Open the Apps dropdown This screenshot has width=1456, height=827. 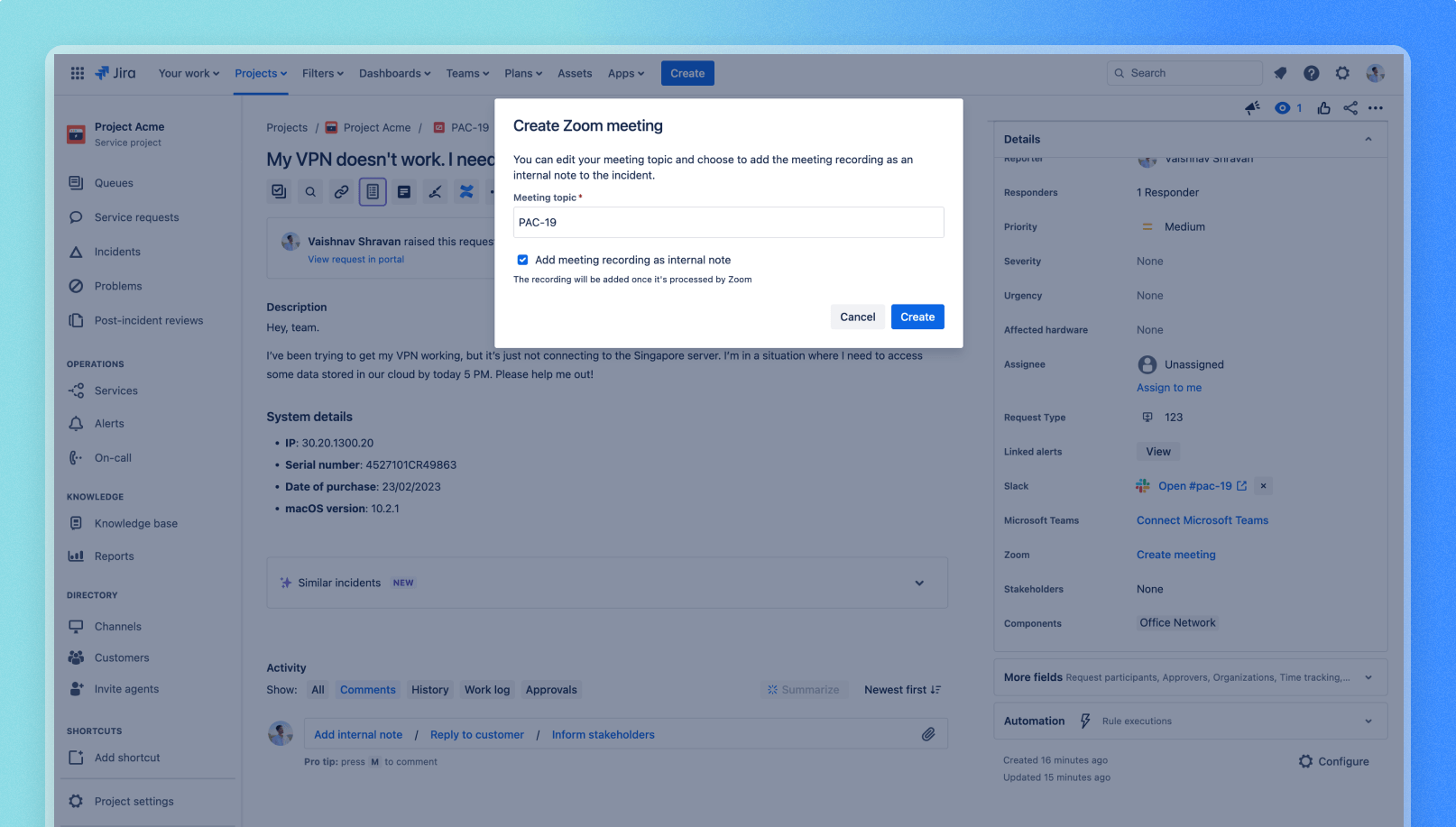(x=626, y=73)
